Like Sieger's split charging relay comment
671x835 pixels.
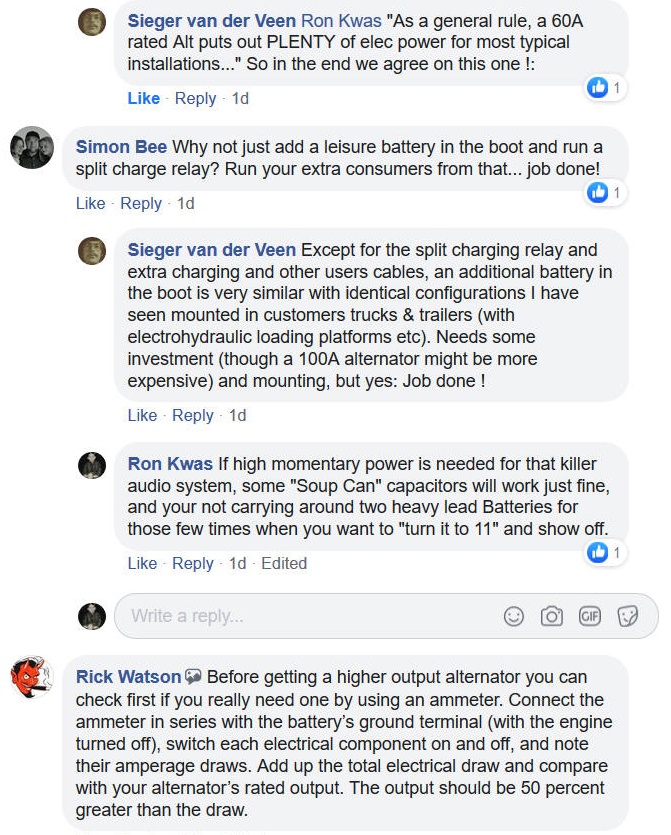pyautogui.click(x=143, y=415)
